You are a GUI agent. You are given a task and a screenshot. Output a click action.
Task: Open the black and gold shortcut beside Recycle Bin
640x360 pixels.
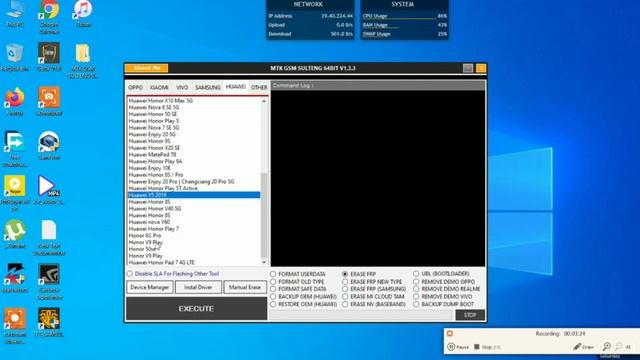click(x=49, y=57)
